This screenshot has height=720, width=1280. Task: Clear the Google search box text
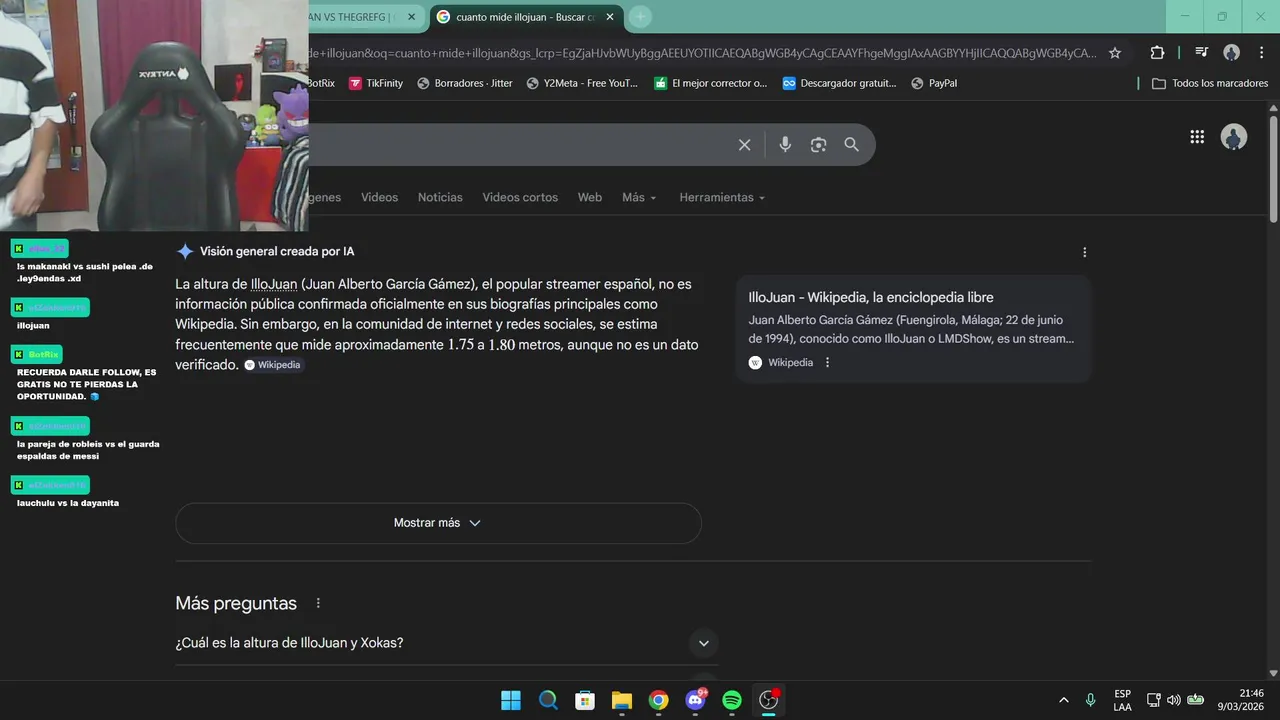click(x=744, y=145)
